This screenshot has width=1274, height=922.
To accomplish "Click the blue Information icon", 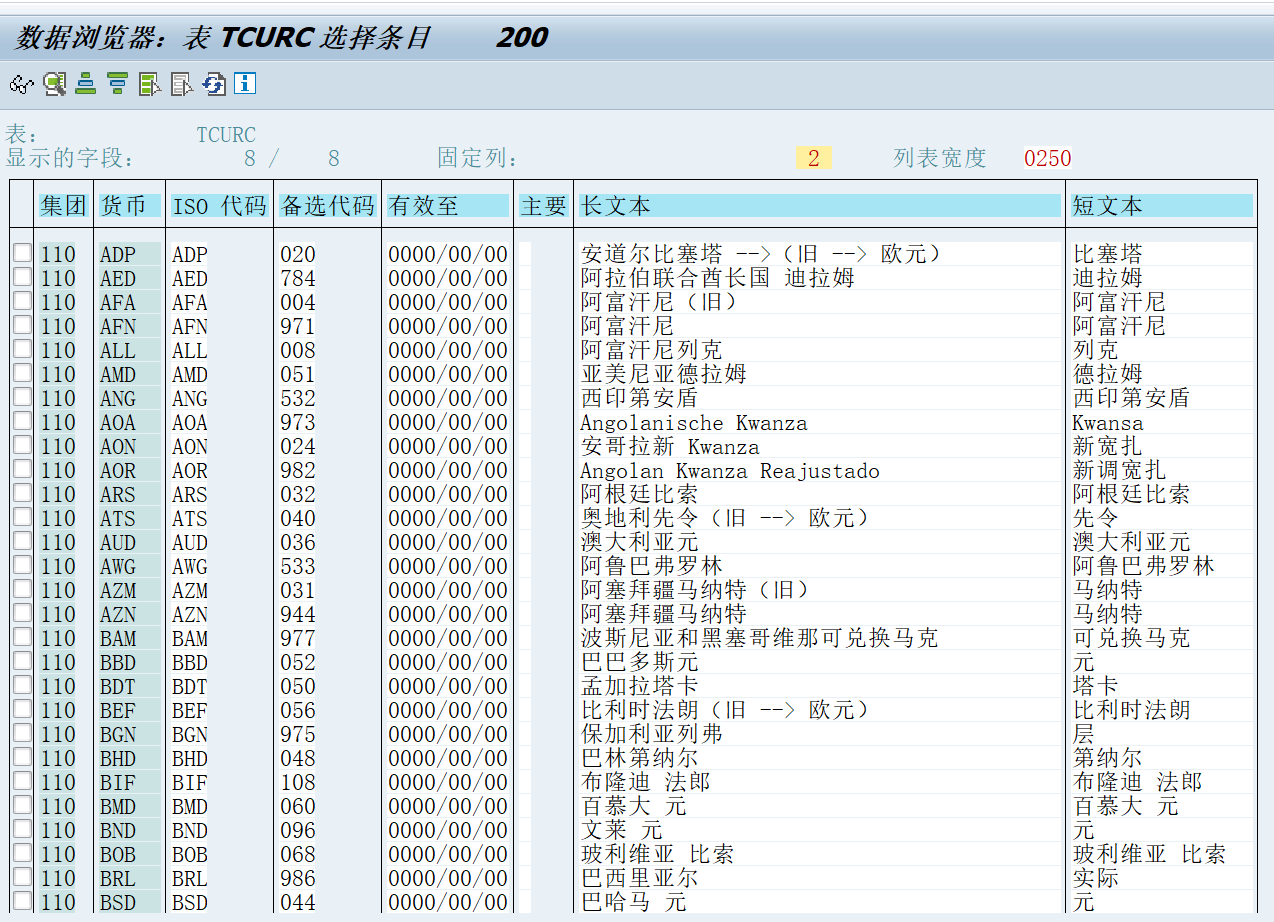I will (245, 83).
